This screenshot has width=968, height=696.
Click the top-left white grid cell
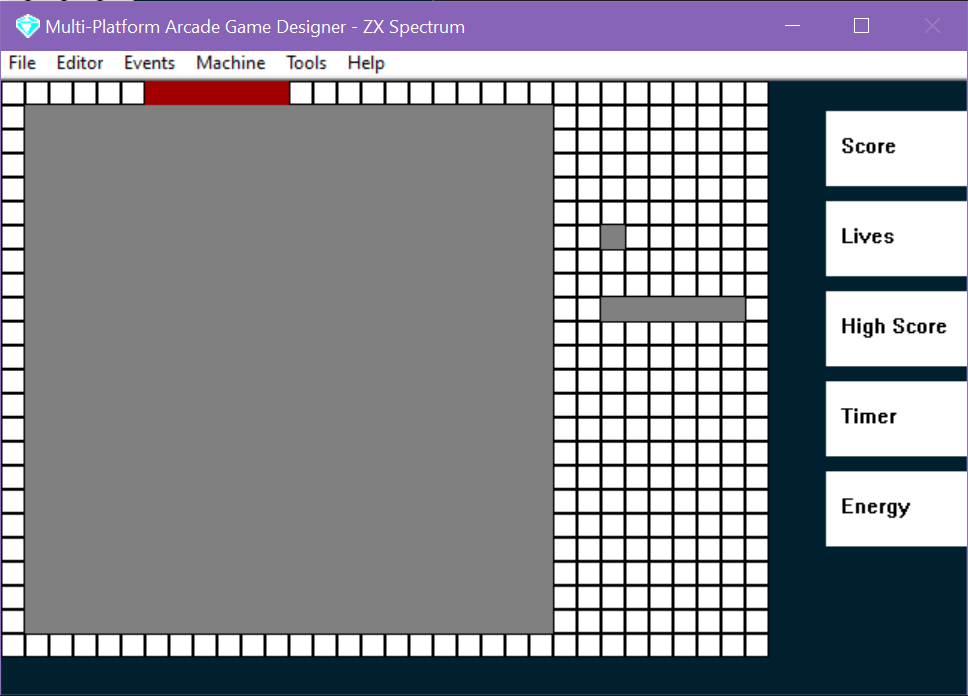coord(13,93)
